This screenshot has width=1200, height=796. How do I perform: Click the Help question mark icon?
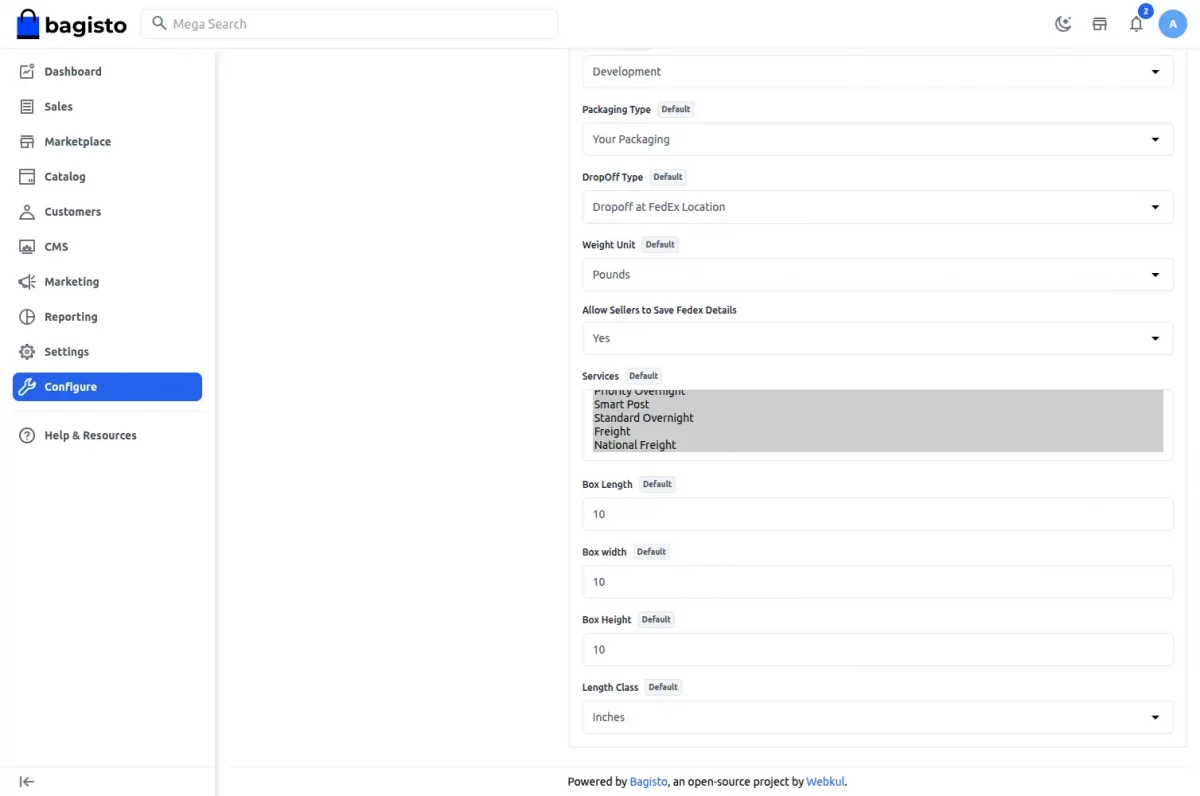pos(27,435)
